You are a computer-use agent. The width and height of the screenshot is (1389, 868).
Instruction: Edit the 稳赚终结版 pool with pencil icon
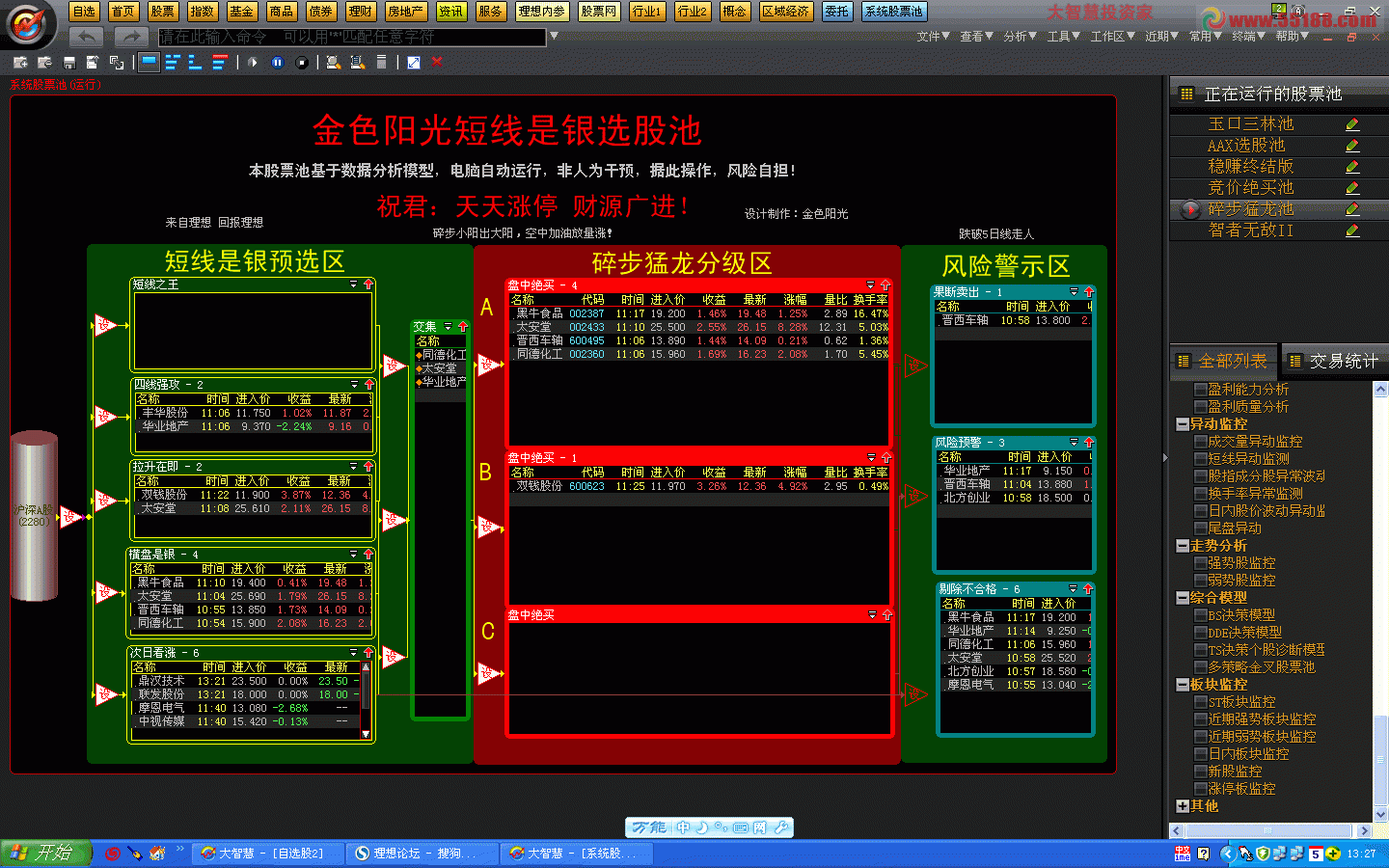[x=1352, y=167]
